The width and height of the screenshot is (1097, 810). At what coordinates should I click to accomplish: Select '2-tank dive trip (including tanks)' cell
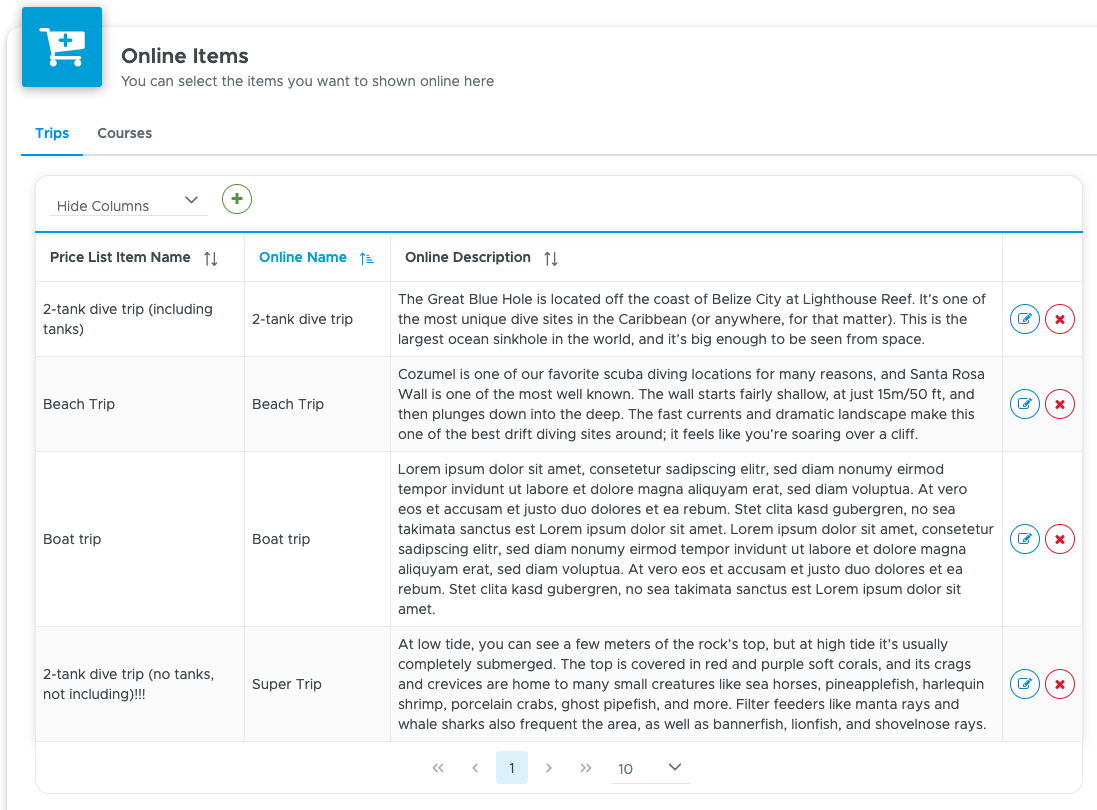pos(140,319)
